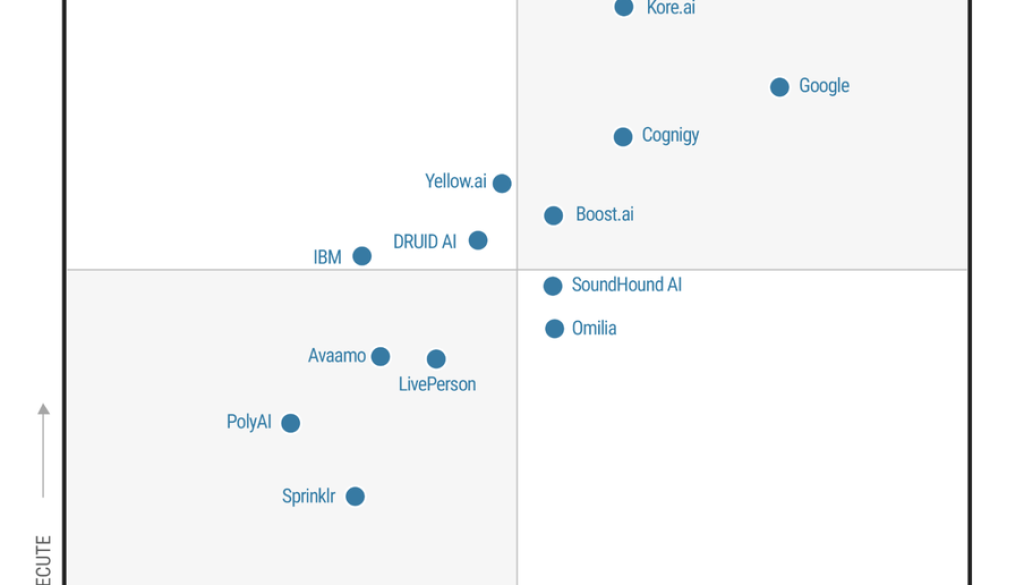Select the DRUID AI dot marker
The image size is (1024, 585).
pyautogui.click(x=478, y=240)
